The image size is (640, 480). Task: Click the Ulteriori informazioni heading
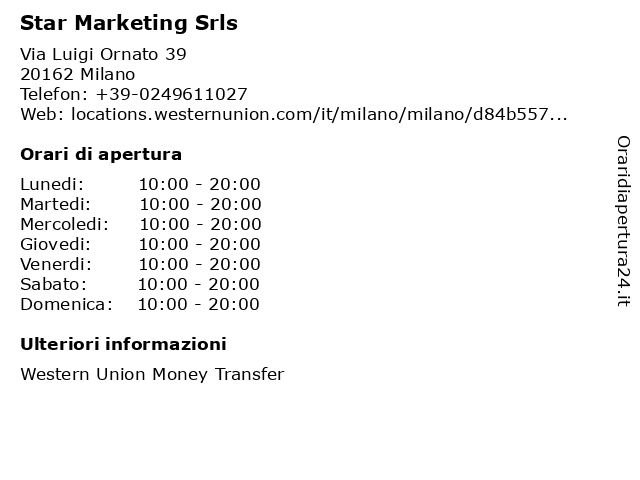[123, 344]
